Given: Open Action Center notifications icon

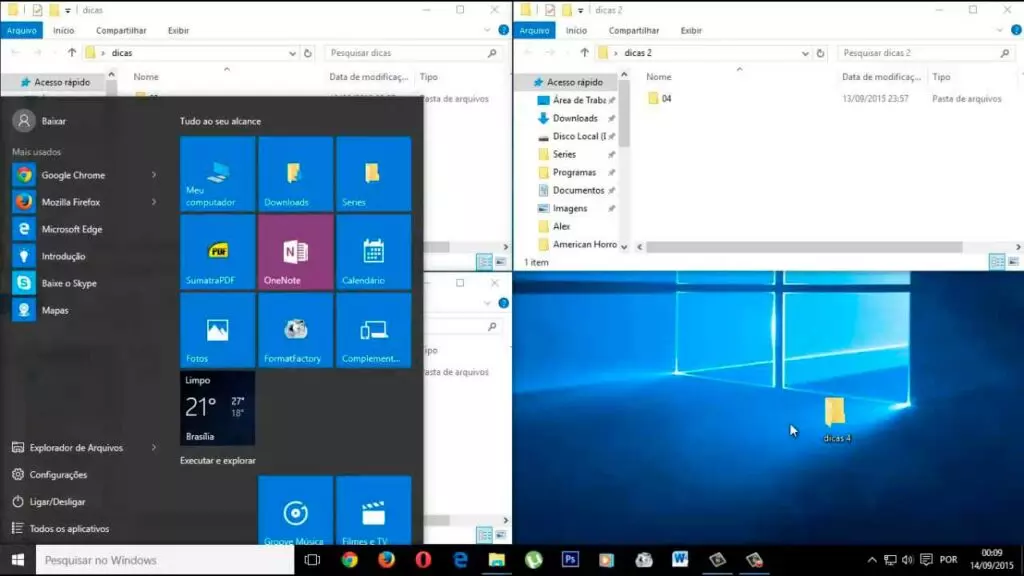Looking at the screenshot, I should [x=926, y=560].
